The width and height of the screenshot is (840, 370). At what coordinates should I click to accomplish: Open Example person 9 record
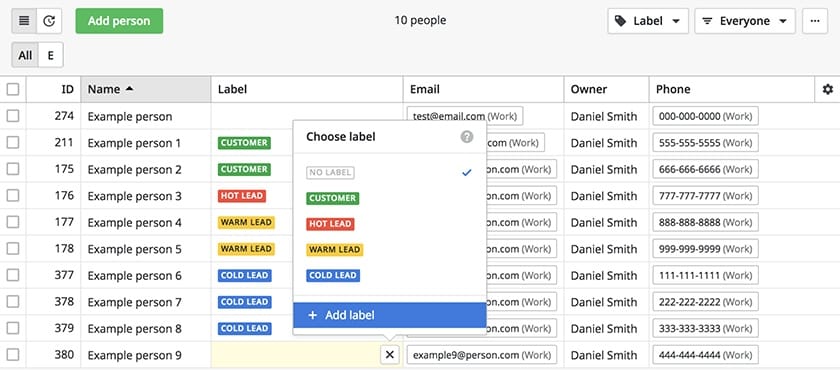134,355
